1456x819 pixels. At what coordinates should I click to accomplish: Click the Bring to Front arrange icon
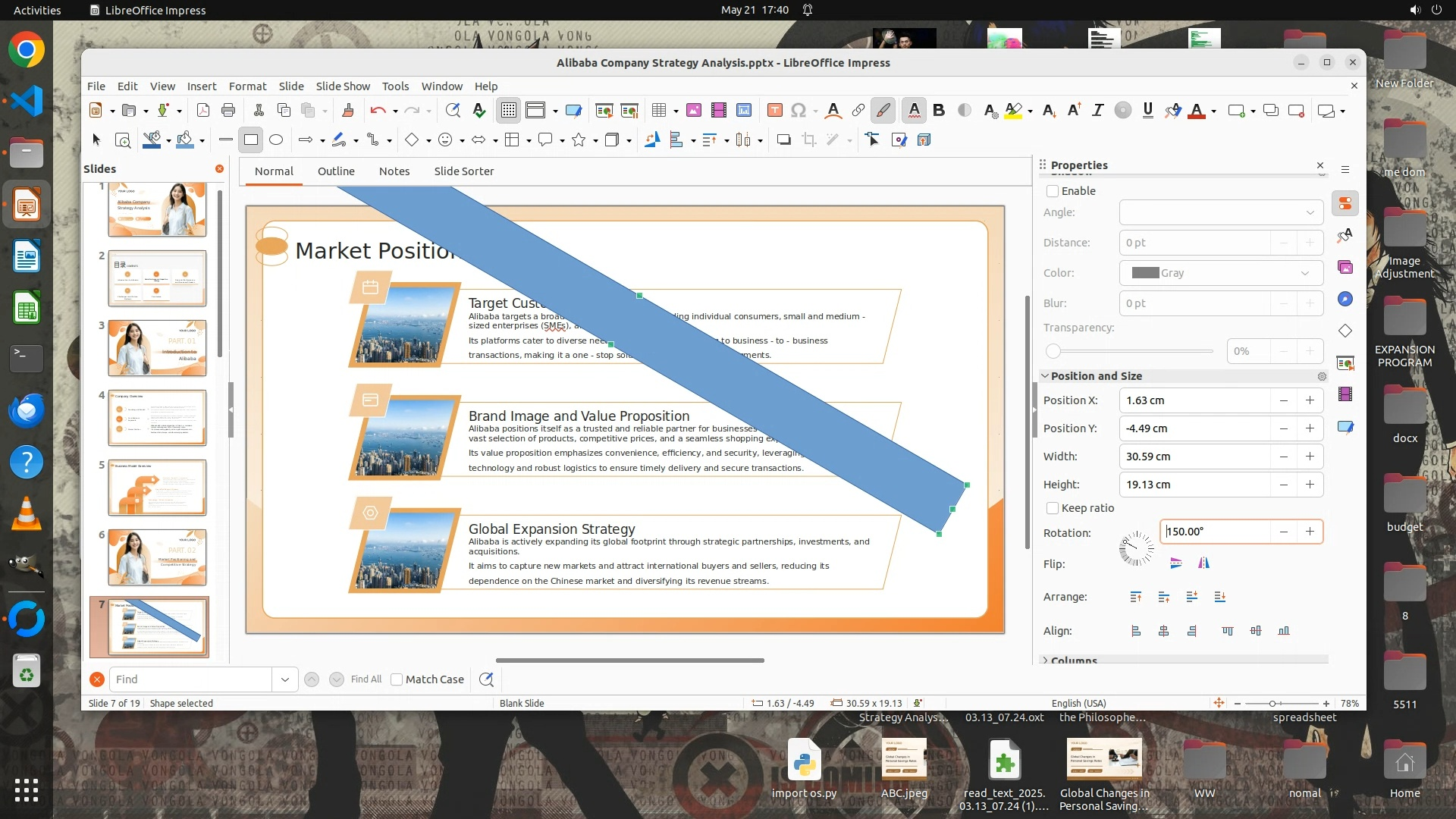[1135, 598]
